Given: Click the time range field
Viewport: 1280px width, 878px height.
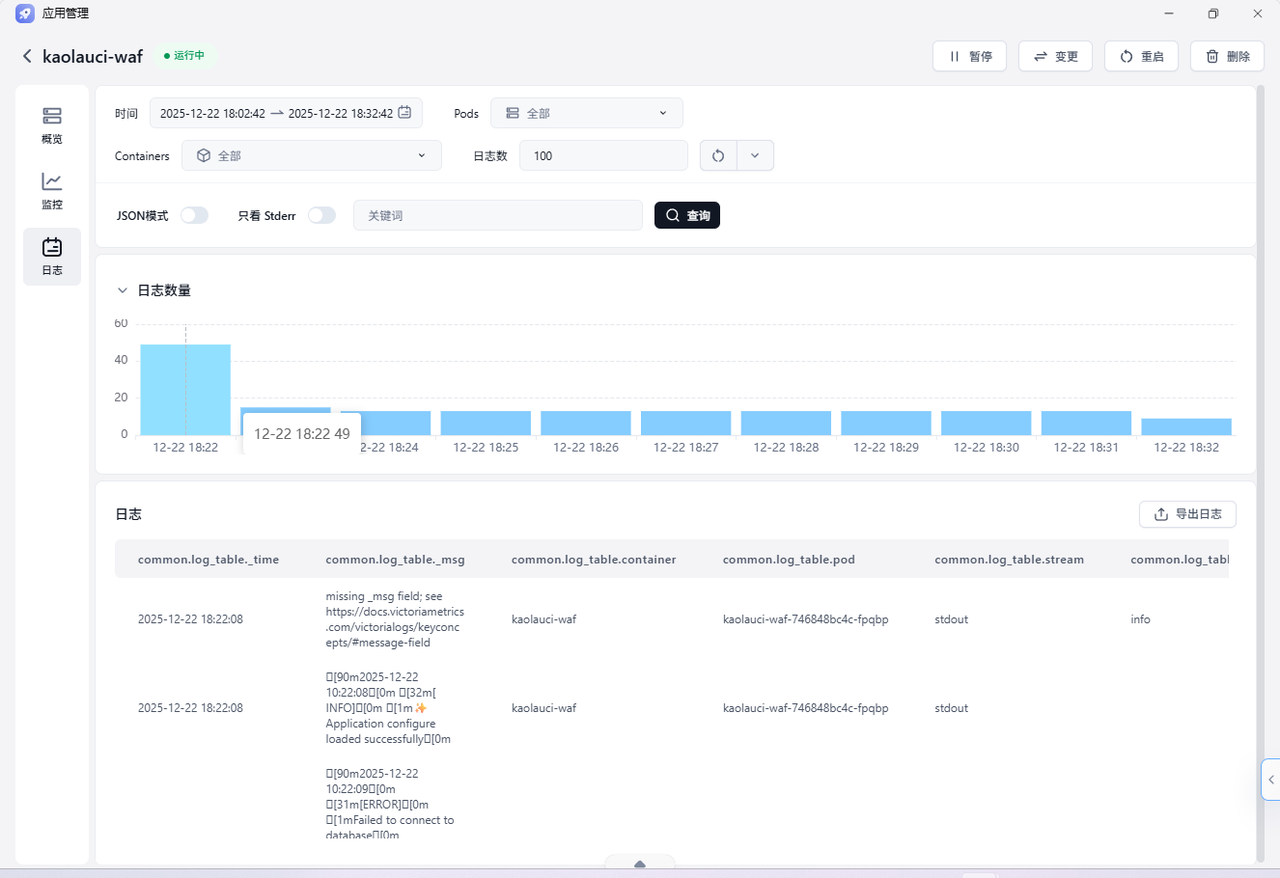Looking at the screenshot, I should click(x=286, y=113).
